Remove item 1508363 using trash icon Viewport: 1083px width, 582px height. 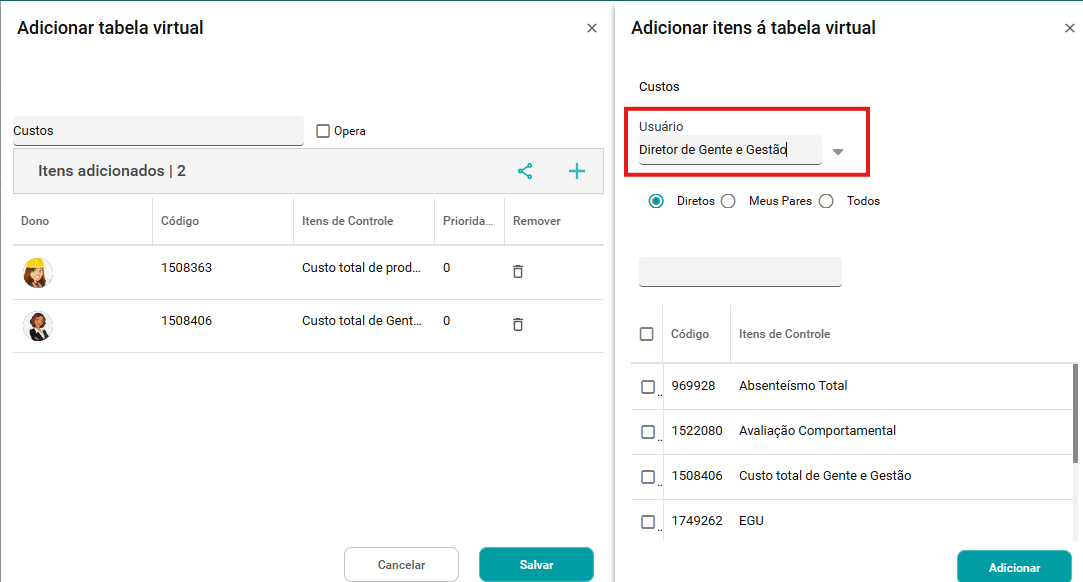pos(518,271)
